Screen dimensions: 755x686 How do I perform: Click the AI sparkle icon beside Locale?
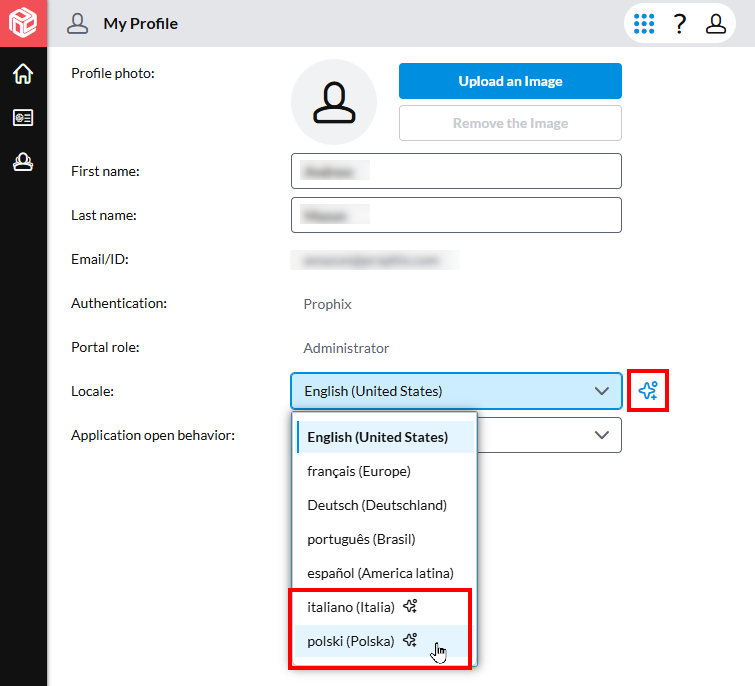point(648,391)
